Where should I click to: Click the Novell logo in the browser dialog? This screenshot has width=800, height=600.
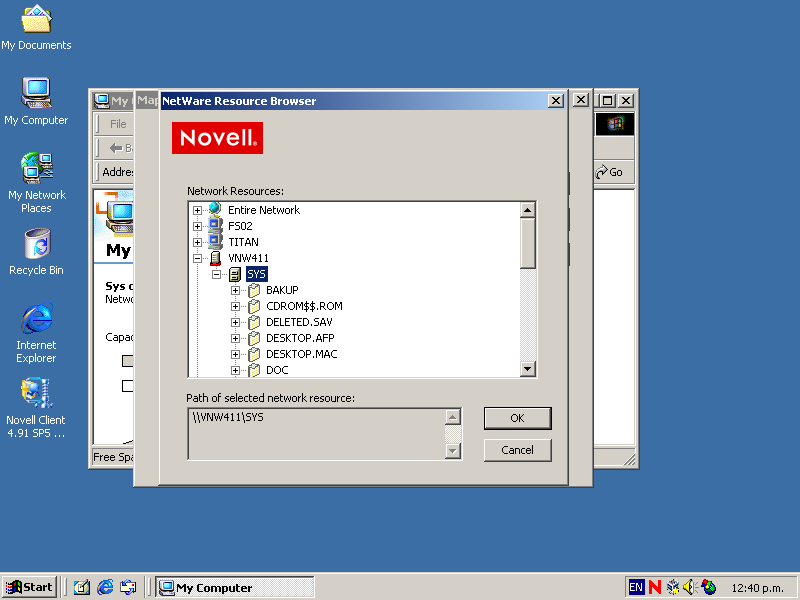coord(217,138)
